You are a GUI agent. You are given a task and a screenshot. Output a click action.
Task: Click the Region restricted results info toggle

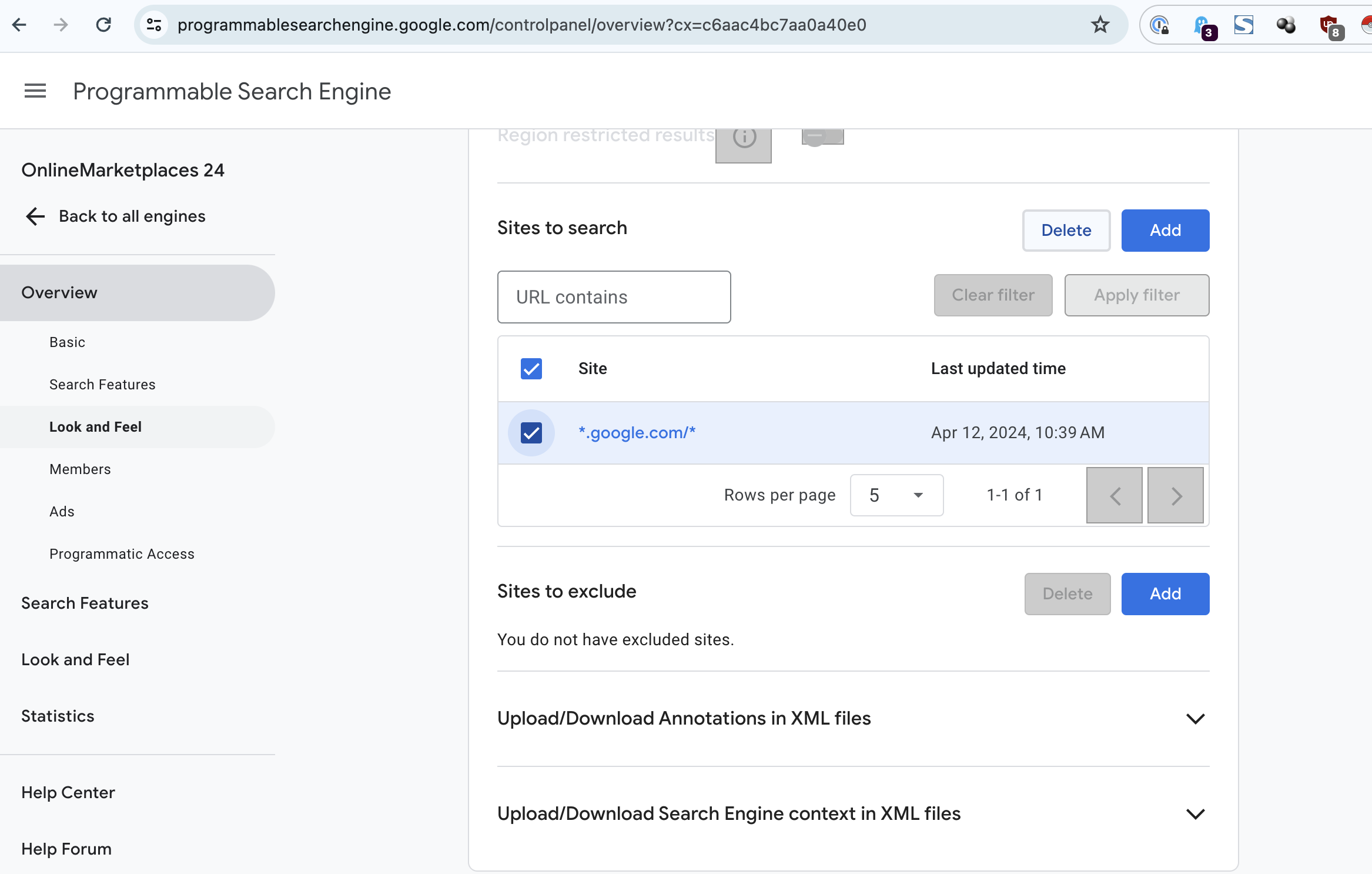click(743, 138)
